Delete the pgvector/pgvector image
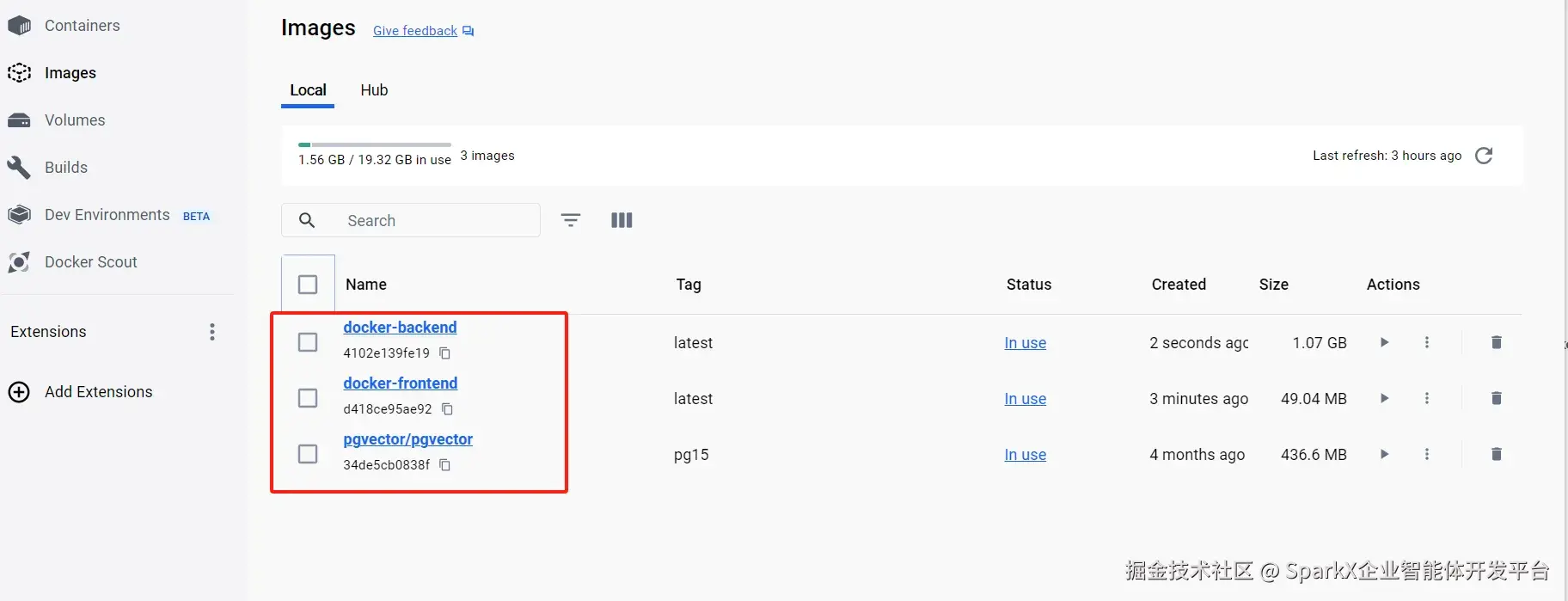1568x601 pixels. (x=1496, y=454)
